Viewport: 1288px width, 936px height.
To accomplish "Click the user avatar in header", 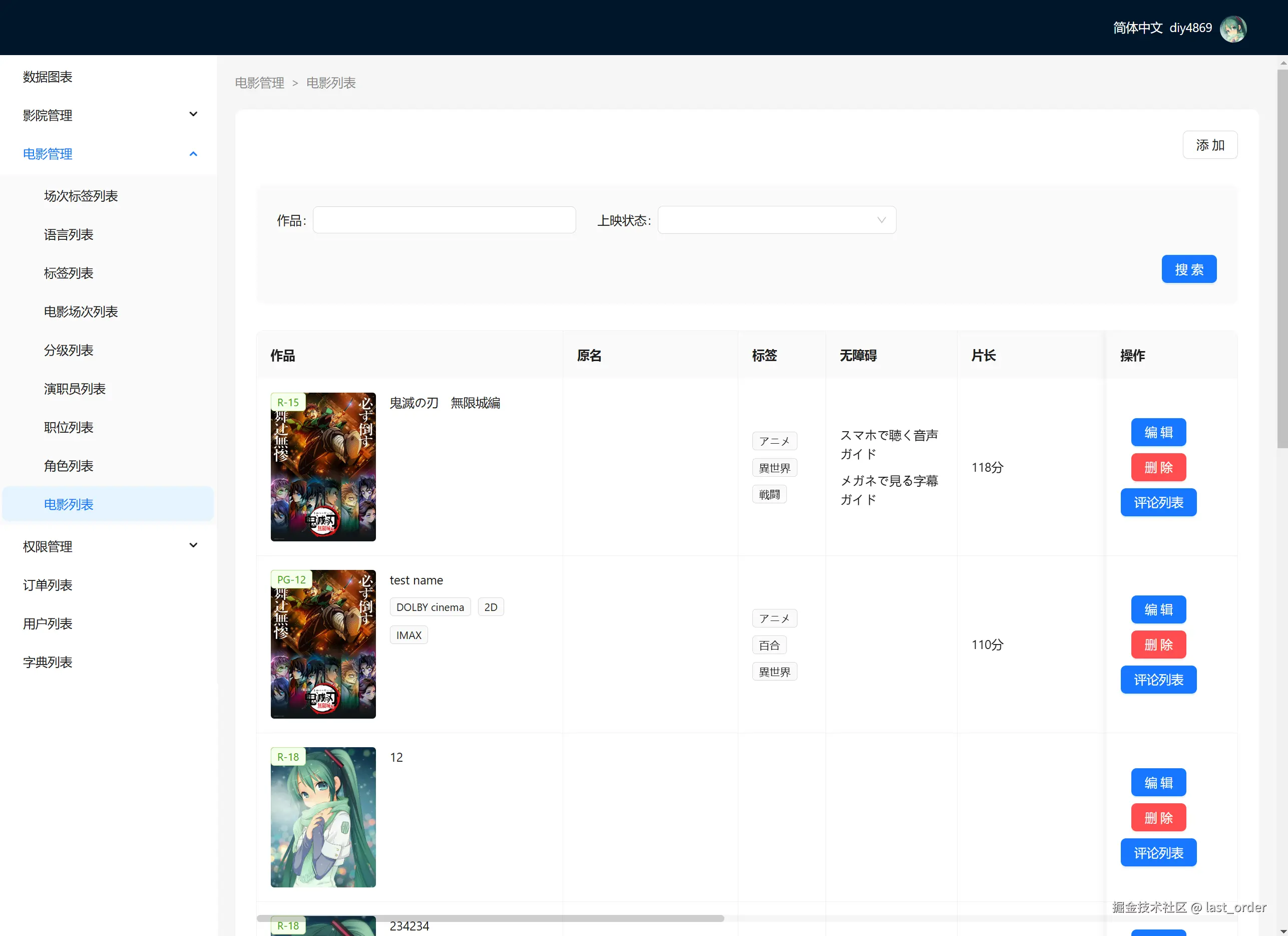I will [1233, 29].
